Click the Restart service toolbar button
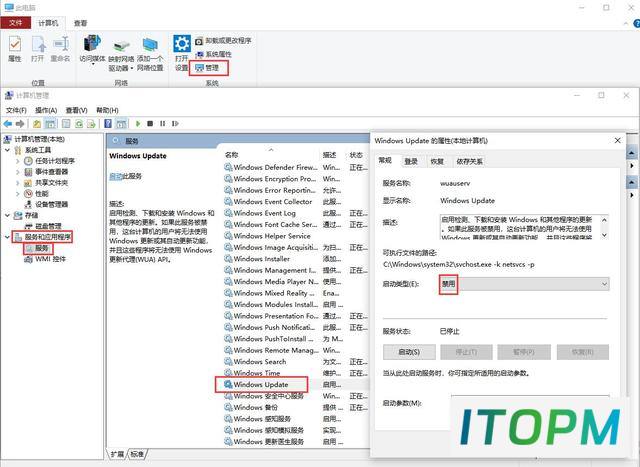The width and height of the screenshot is (640, 467). coord(175,123)
